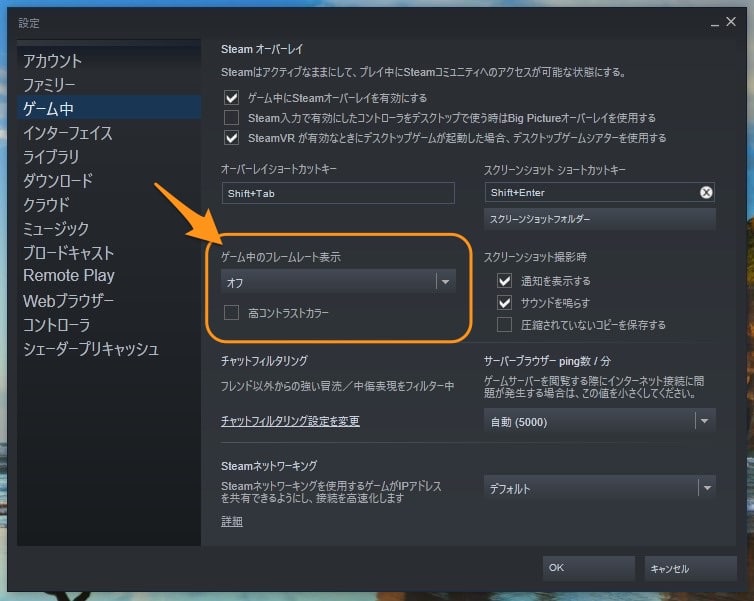Switch to Remote Play settings

click(69, 276)
